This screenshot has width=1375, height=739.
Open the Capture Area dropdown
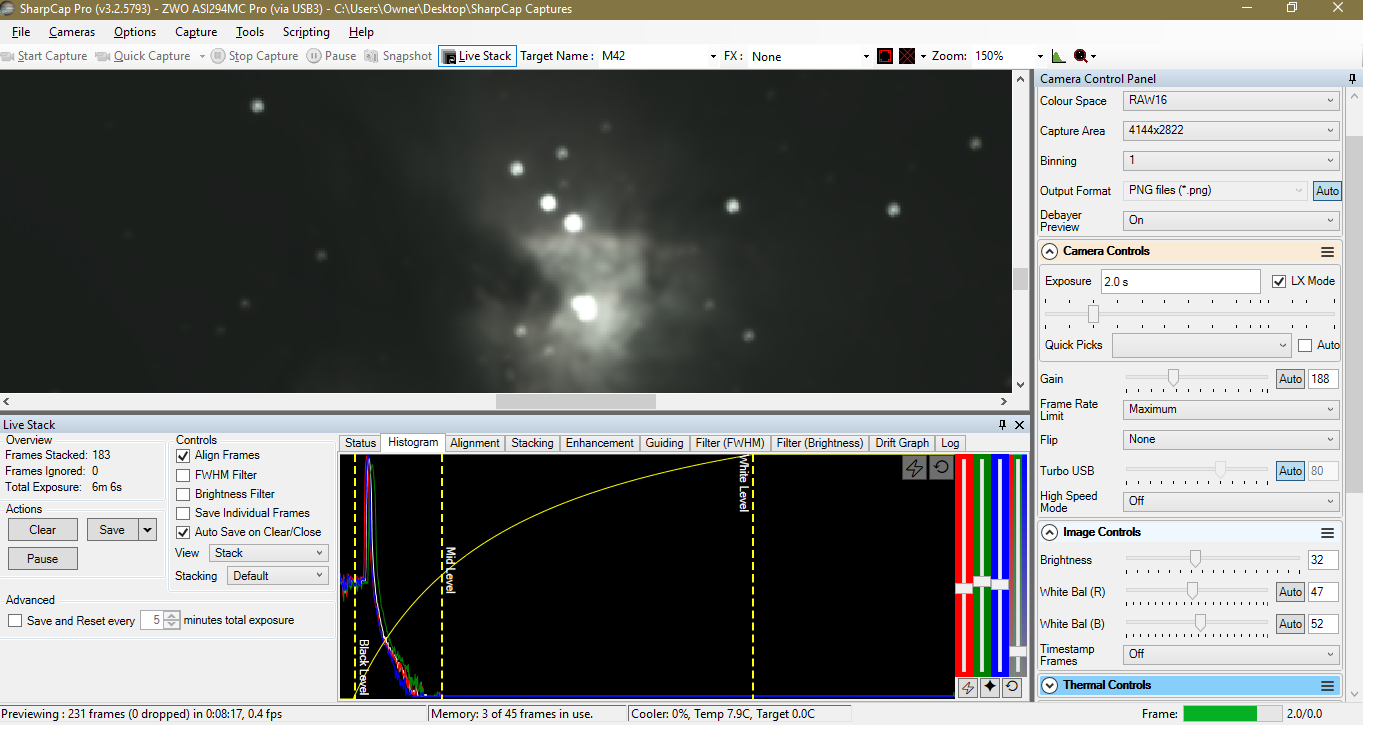[1231, 131]
